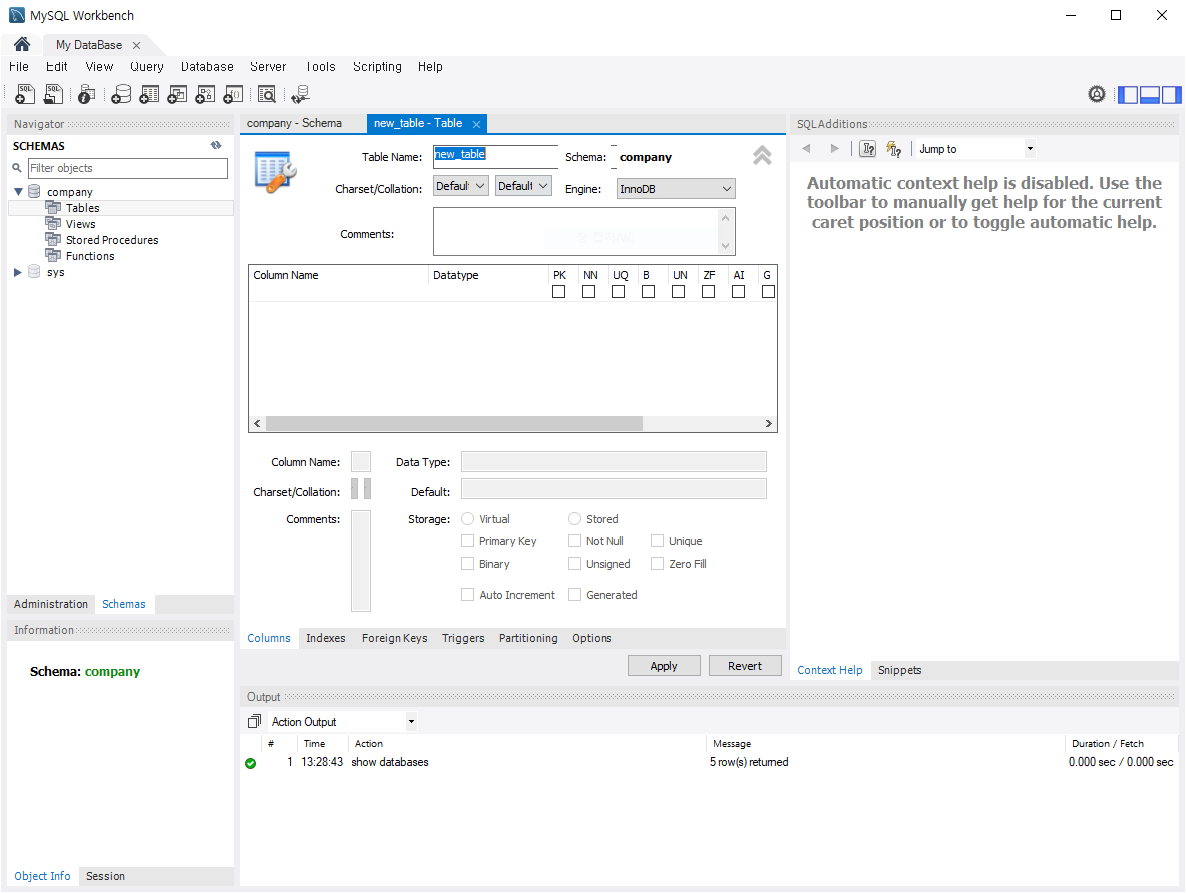Open a SQL script file icon
1186x893 pixels.
pyautogui.click(x=53, y=94)
